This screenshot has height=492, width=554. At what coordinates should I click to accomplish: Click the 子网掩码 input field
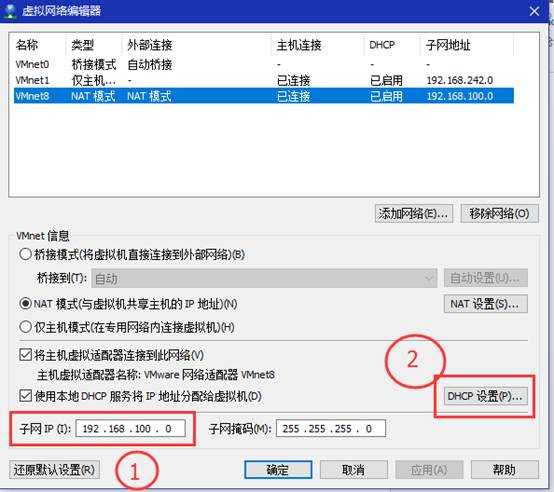[x=331, y=428]
